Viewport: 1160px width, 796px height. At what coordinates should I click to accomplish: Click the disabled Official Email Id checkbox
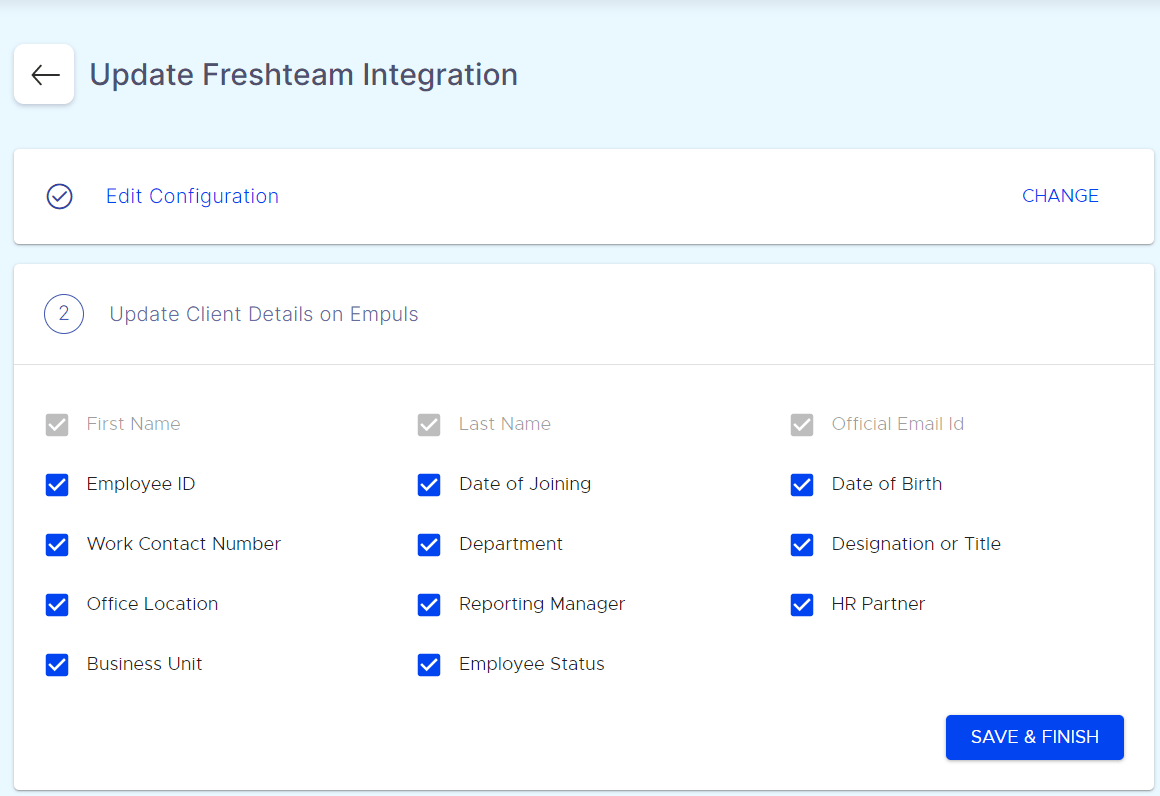point(802,425)
